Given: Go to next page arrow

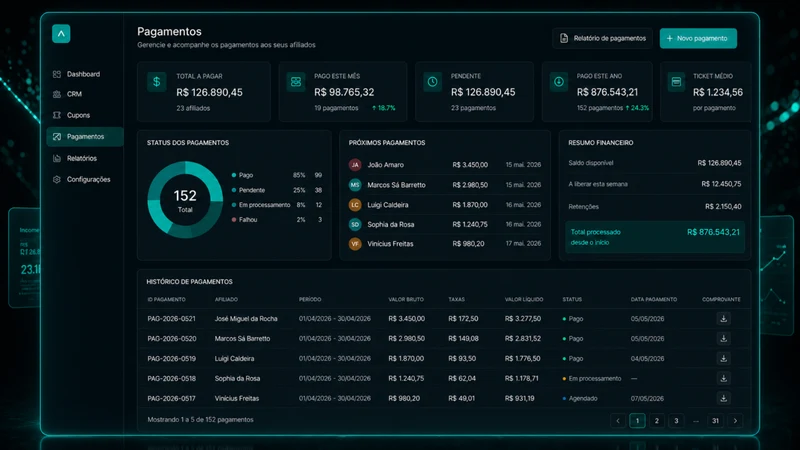Looking at the screenshot, I should click(735, 421).
